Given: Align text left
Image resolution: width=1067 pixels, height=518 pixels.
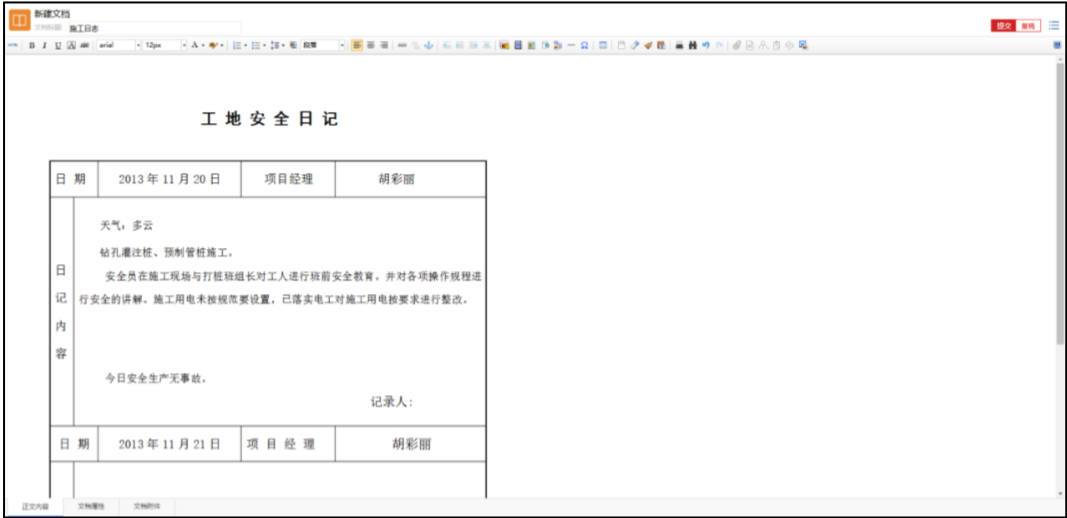Looking at the screenshot, I should point(357,46).
